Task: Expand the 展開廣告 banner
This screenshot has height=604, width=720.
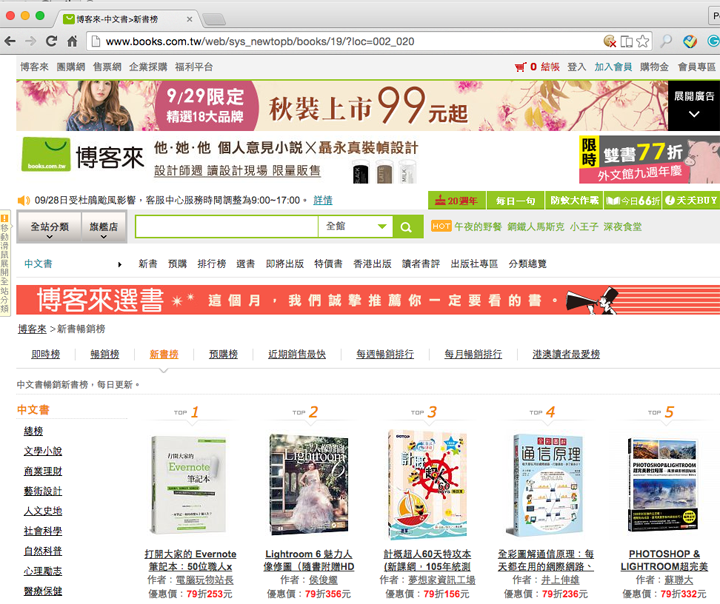Action: tap(694, 105)
